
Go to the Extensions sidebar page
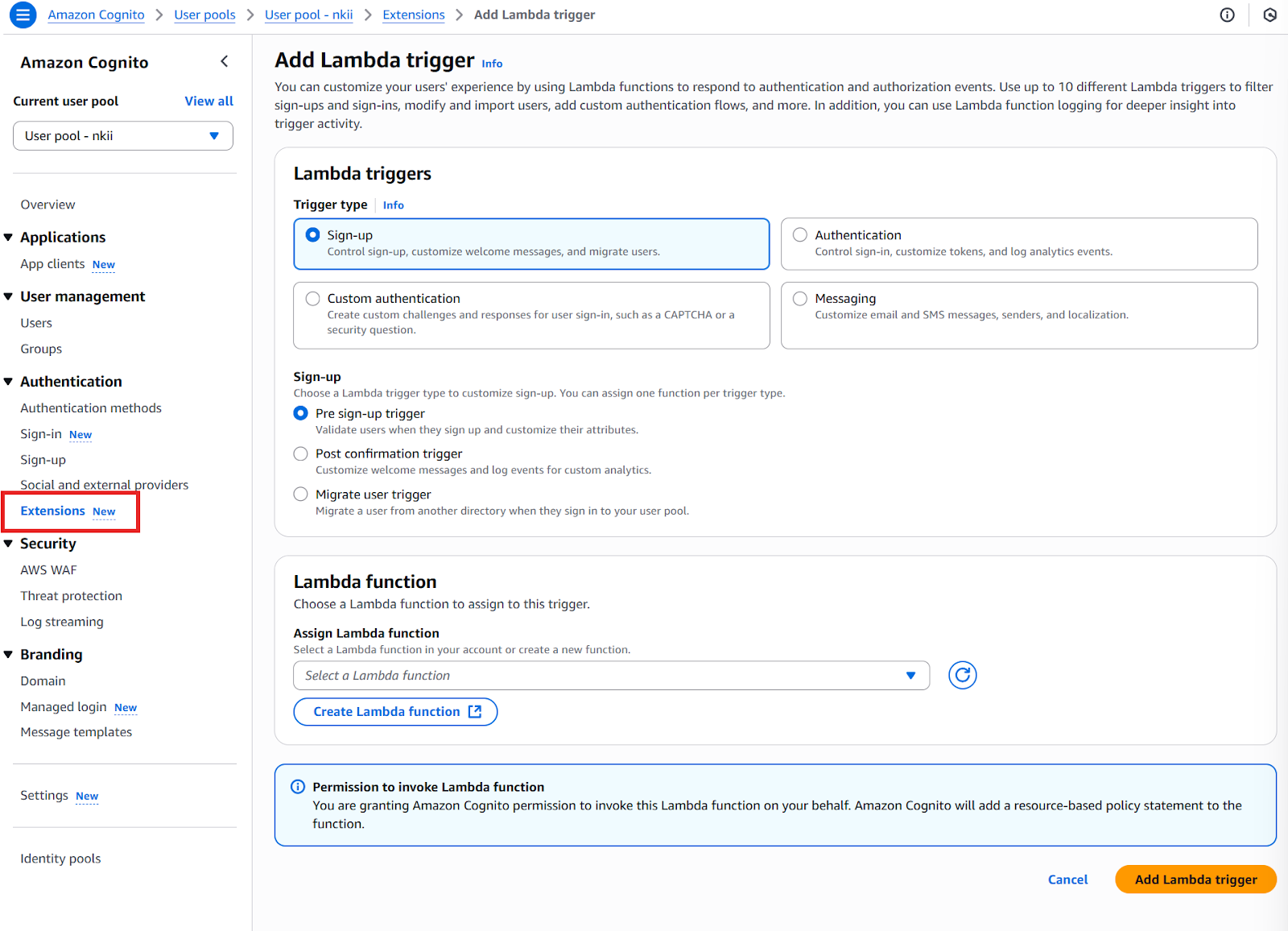coord(52,511)
